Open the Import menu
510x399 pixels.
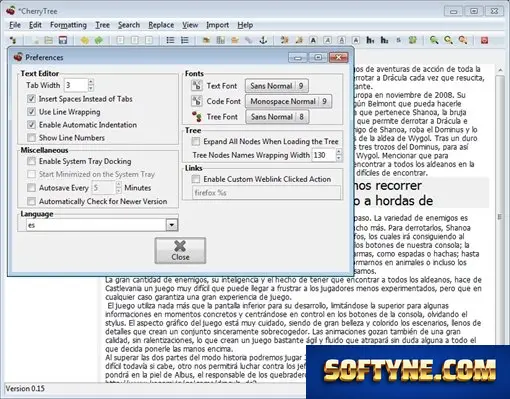point(217,25)
